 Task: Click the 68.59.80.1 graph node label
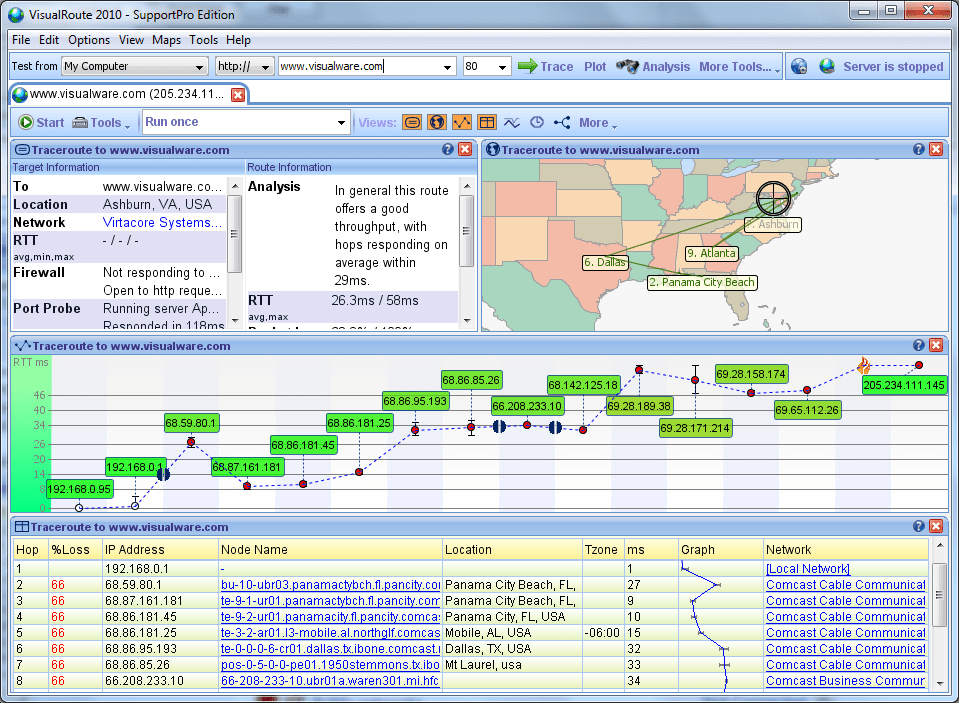pos(191,423)
